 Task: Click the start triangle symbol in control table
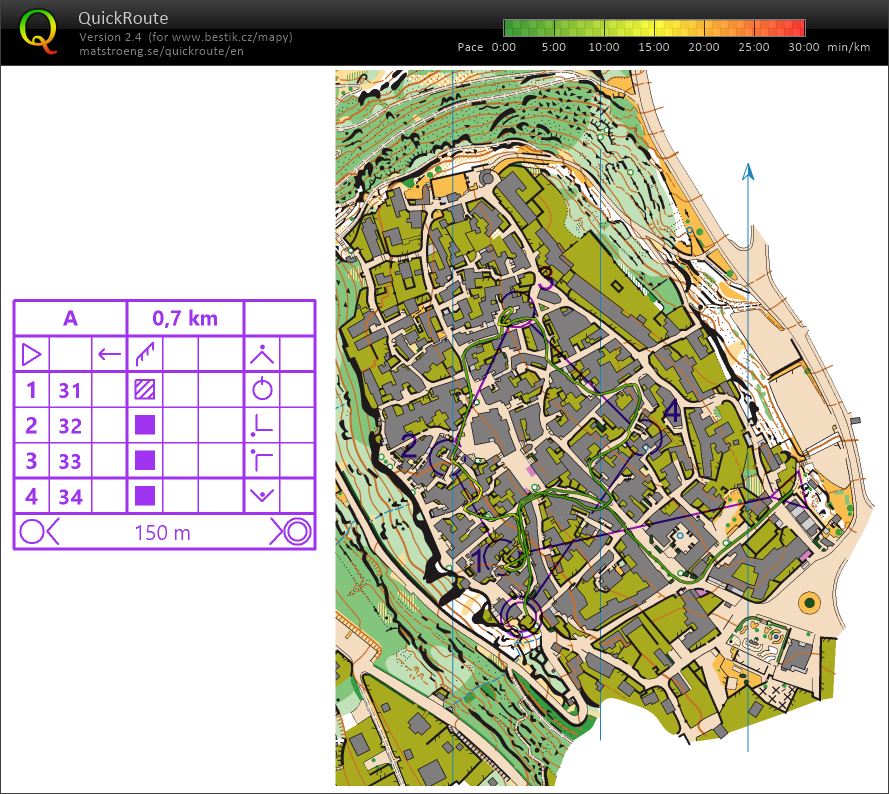31,354
